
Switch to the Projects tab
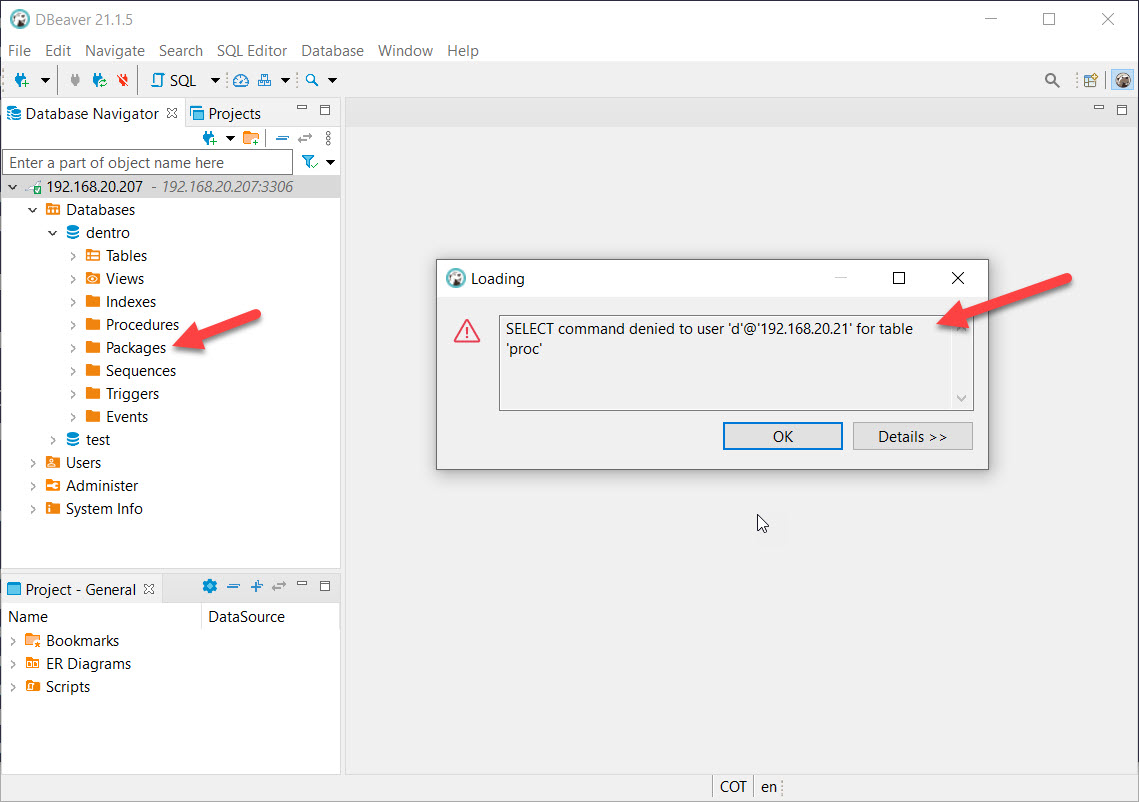click(x=226, y=114)
